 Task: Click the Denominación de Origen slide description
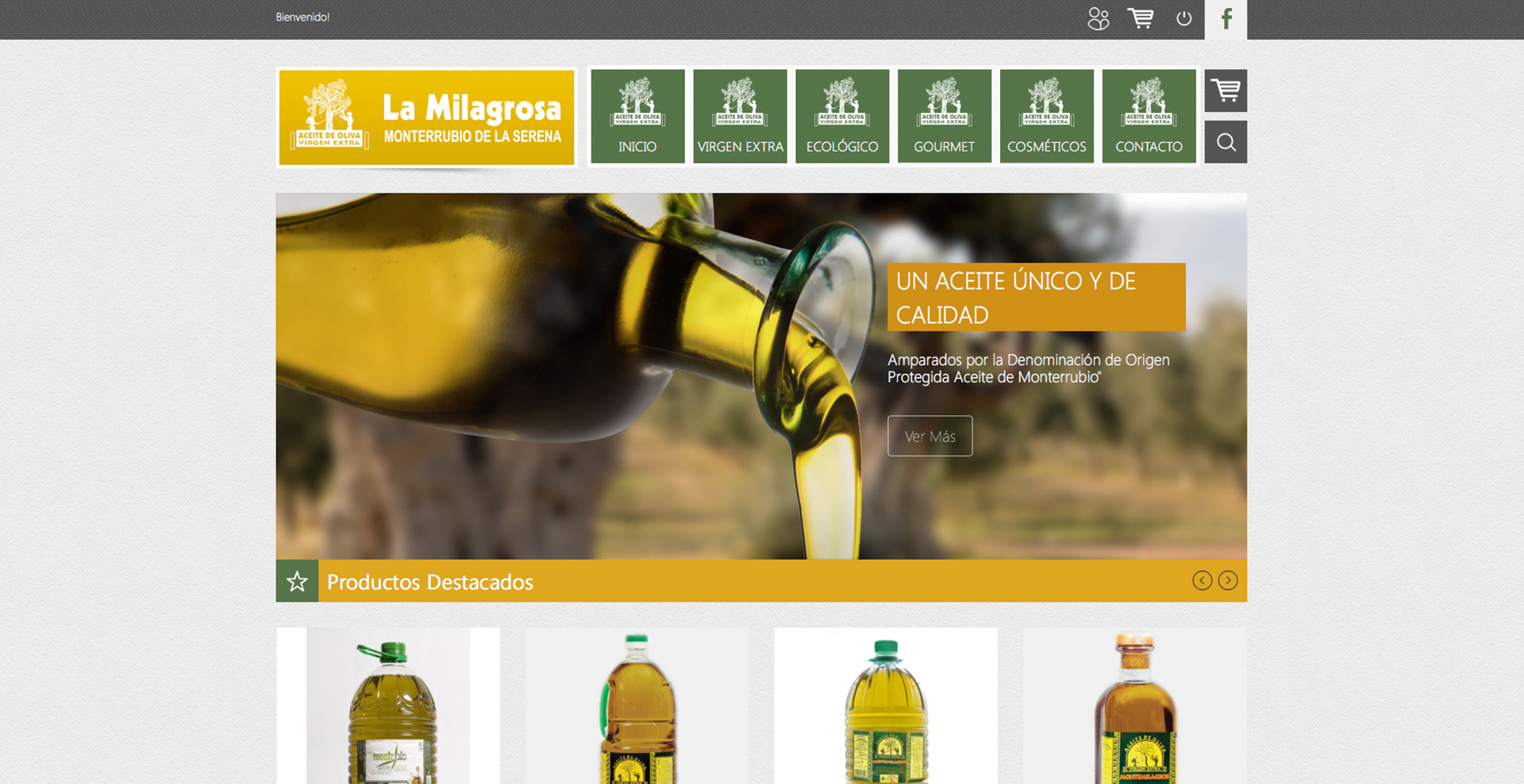click(x=1029, y=368)
